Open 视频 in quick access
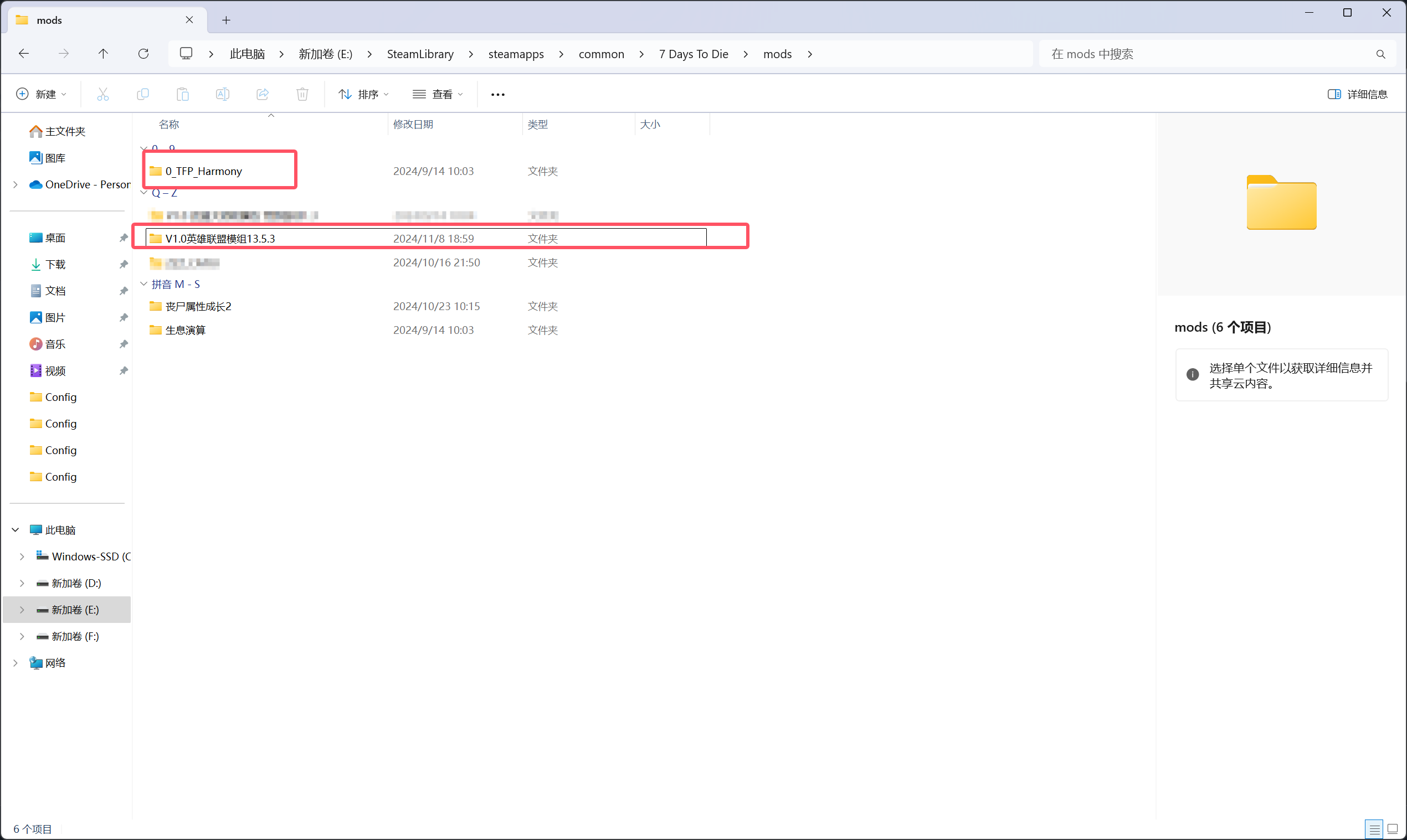 click(x=47, y=371)
